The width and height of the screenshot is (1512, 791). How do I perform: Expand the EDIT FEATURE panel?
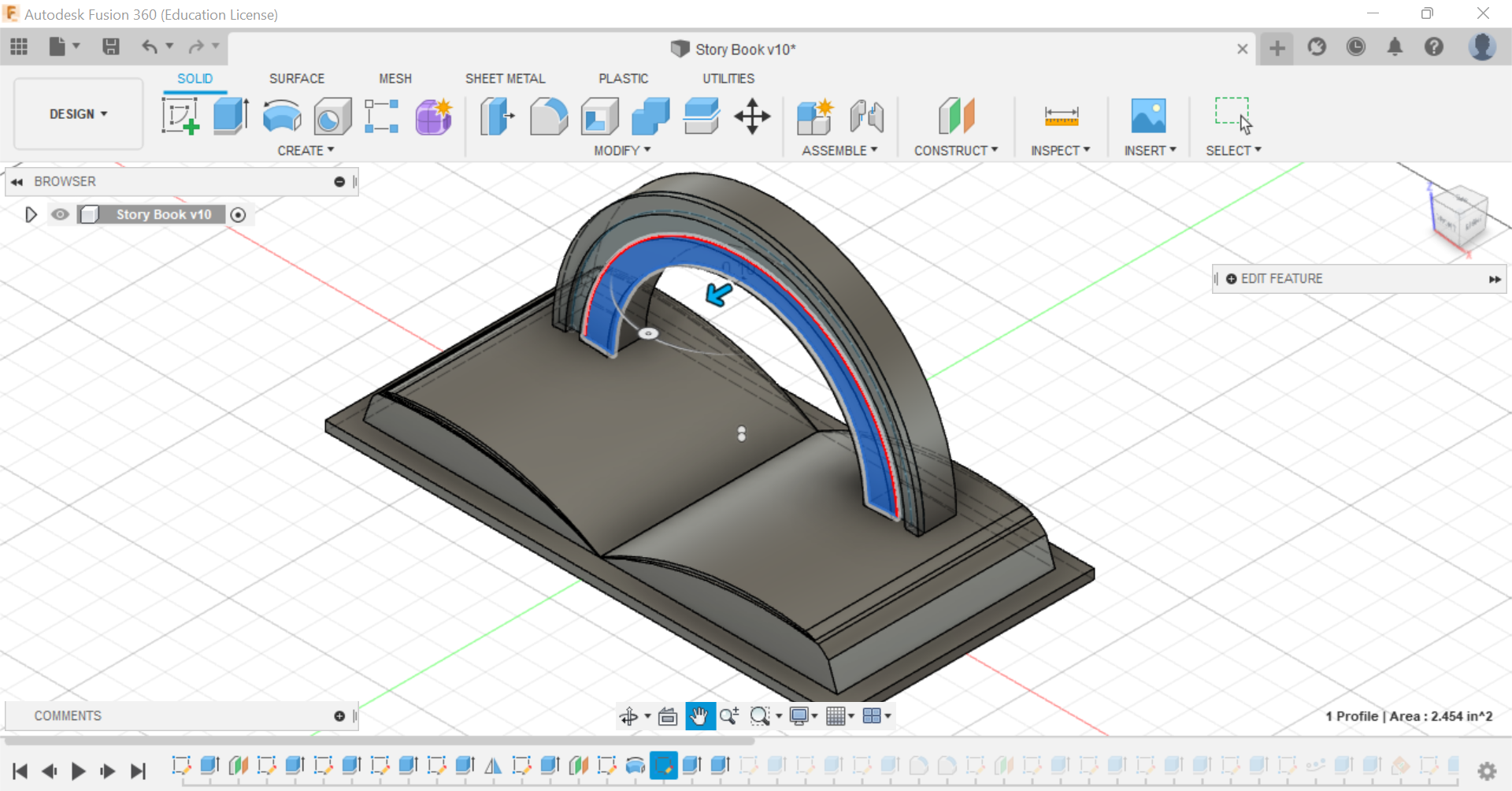[x=1495, y=279]
